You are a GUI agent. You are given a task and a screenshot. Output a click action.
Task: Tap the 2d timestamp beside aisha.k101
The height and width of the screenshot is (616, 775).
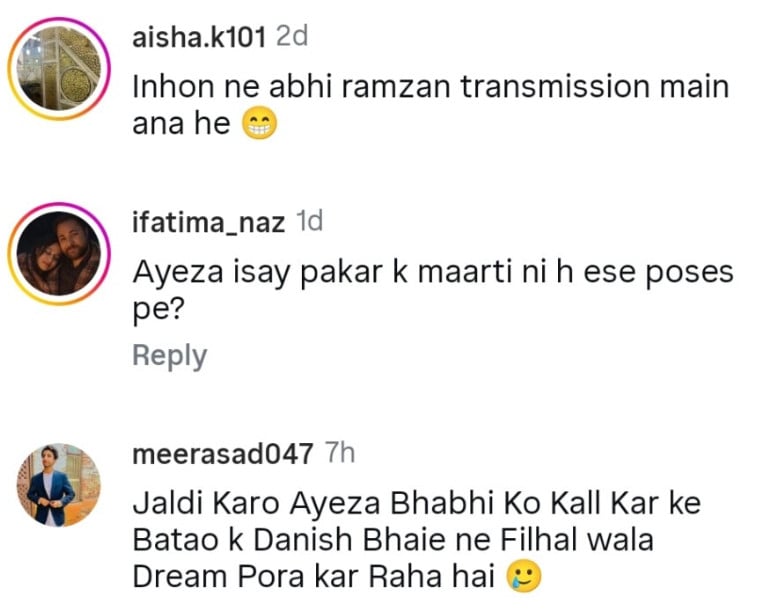(x=292, y=37)
